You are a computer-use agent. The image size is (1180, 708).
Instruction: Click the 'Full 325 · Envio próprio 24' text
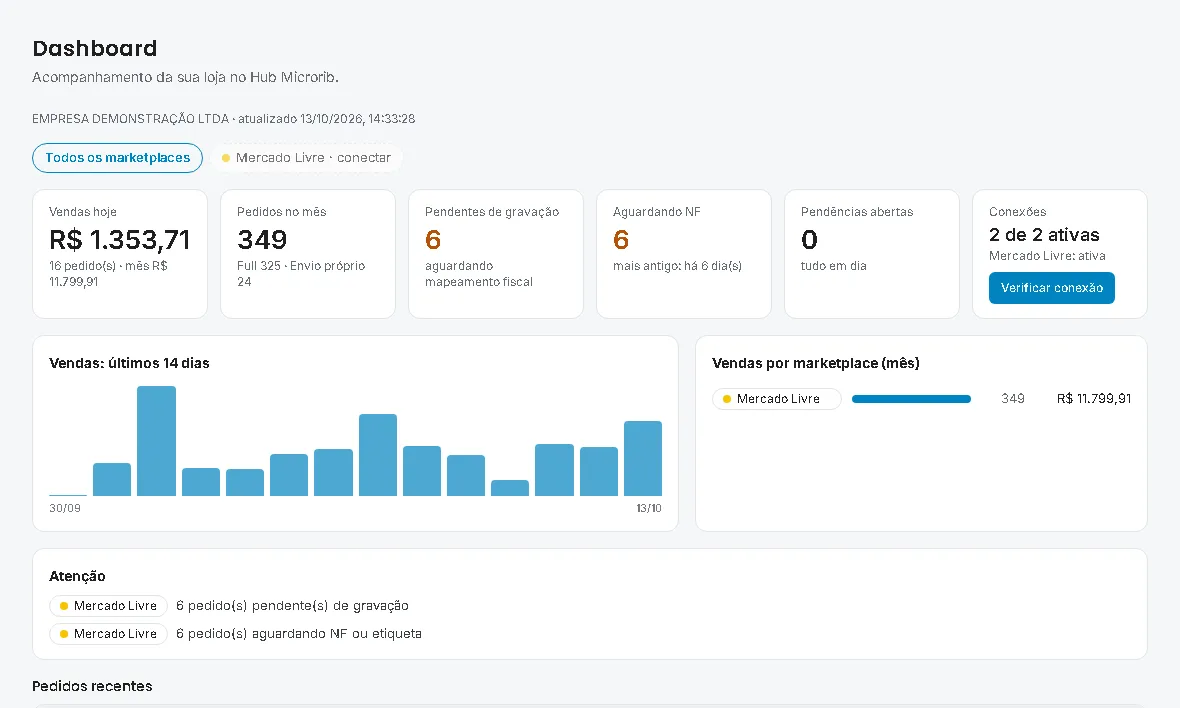click(301, 274)
